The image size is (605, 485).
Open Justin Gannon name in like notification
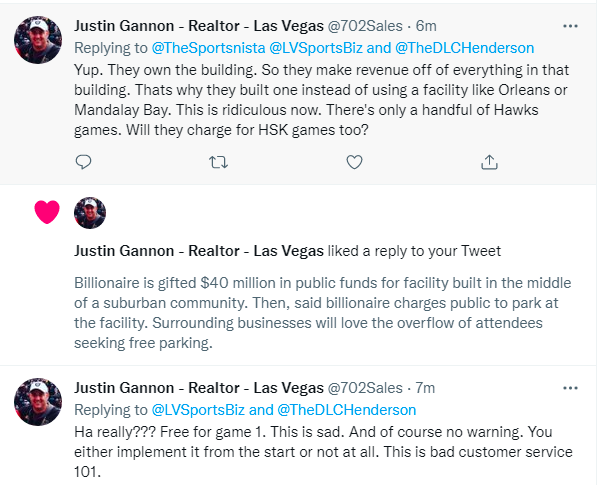click(199, 249)
